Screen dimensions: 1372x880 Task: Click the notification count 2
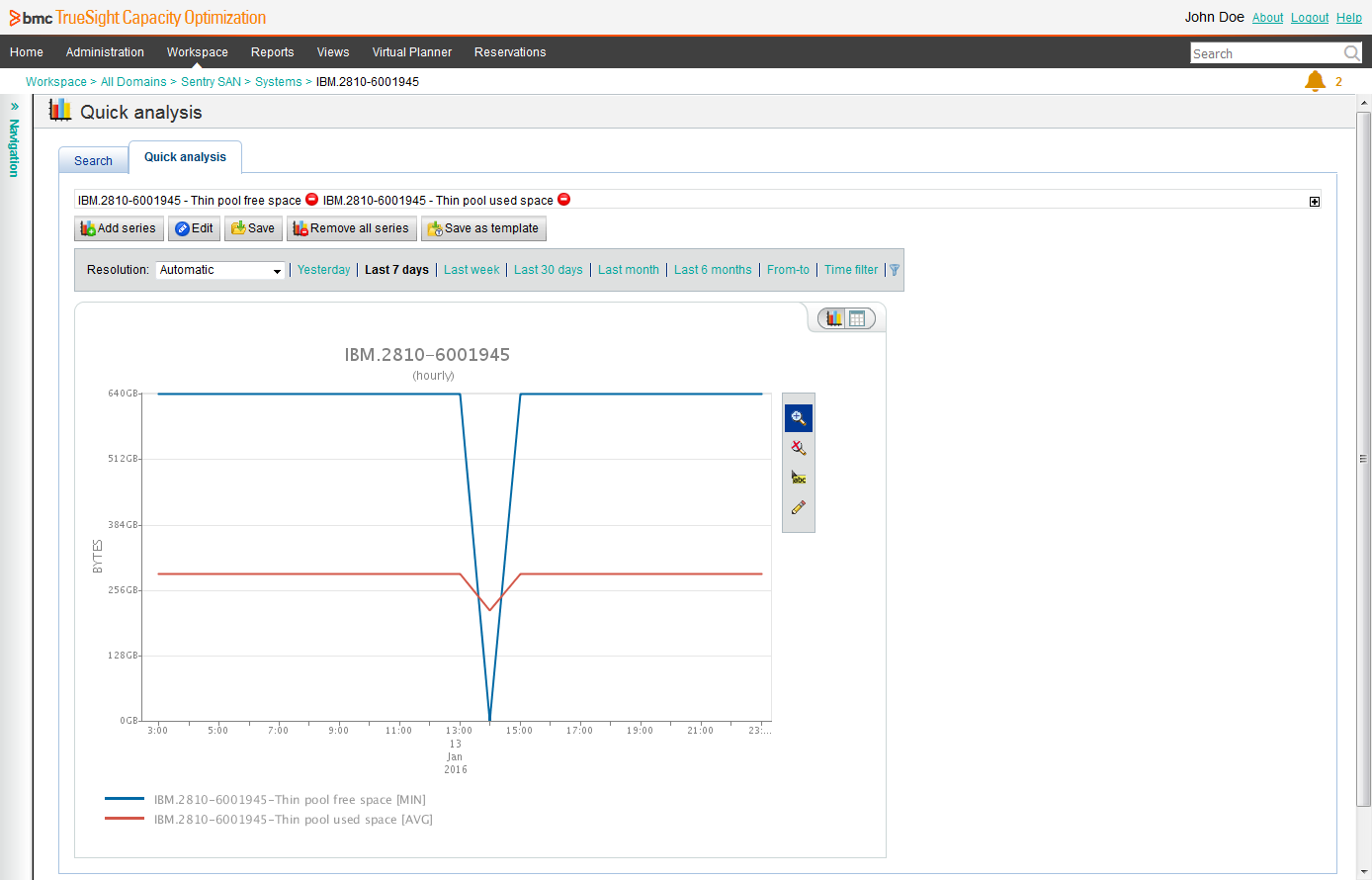click(1339, 82)
